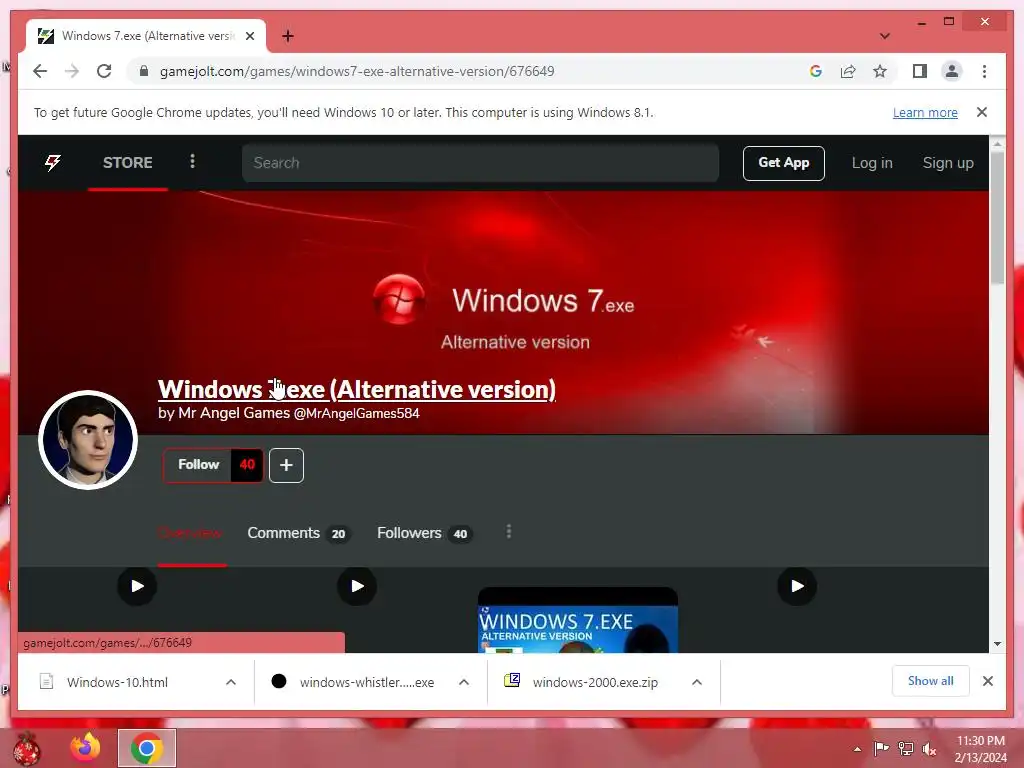Switch to the Followers tab
1024x768 pixels.
click(424, 533)
